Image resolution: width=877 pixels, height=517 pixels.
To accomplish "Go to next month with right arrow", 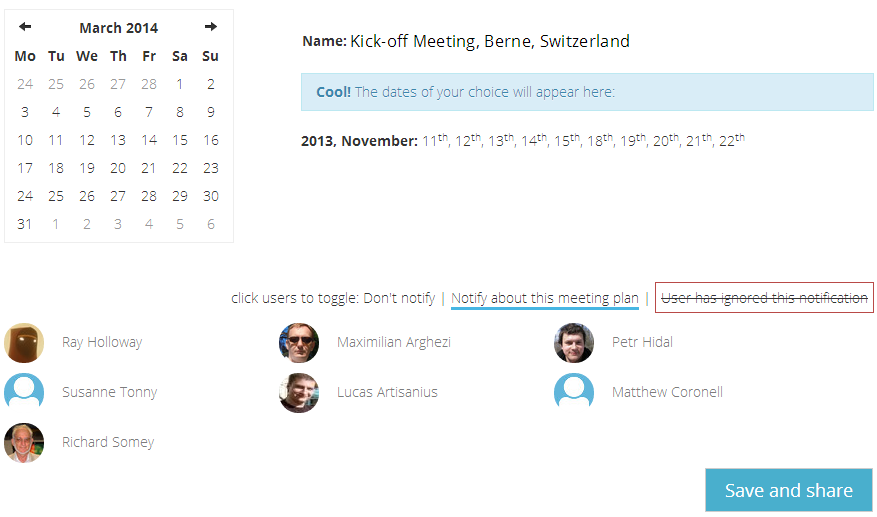I will tap(210, 26).
